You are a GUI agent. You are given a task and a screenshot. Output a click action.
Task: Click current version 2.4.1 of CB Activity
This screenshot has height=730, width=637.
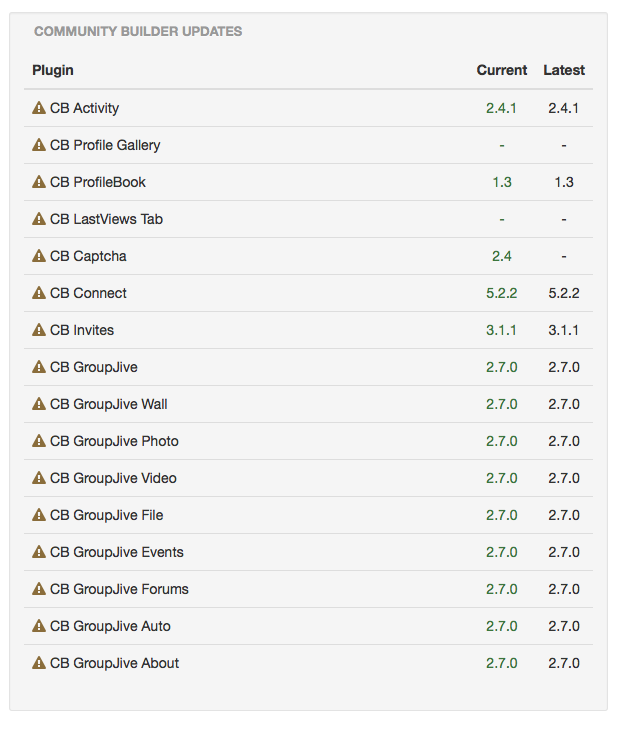[x=501, y=108]
